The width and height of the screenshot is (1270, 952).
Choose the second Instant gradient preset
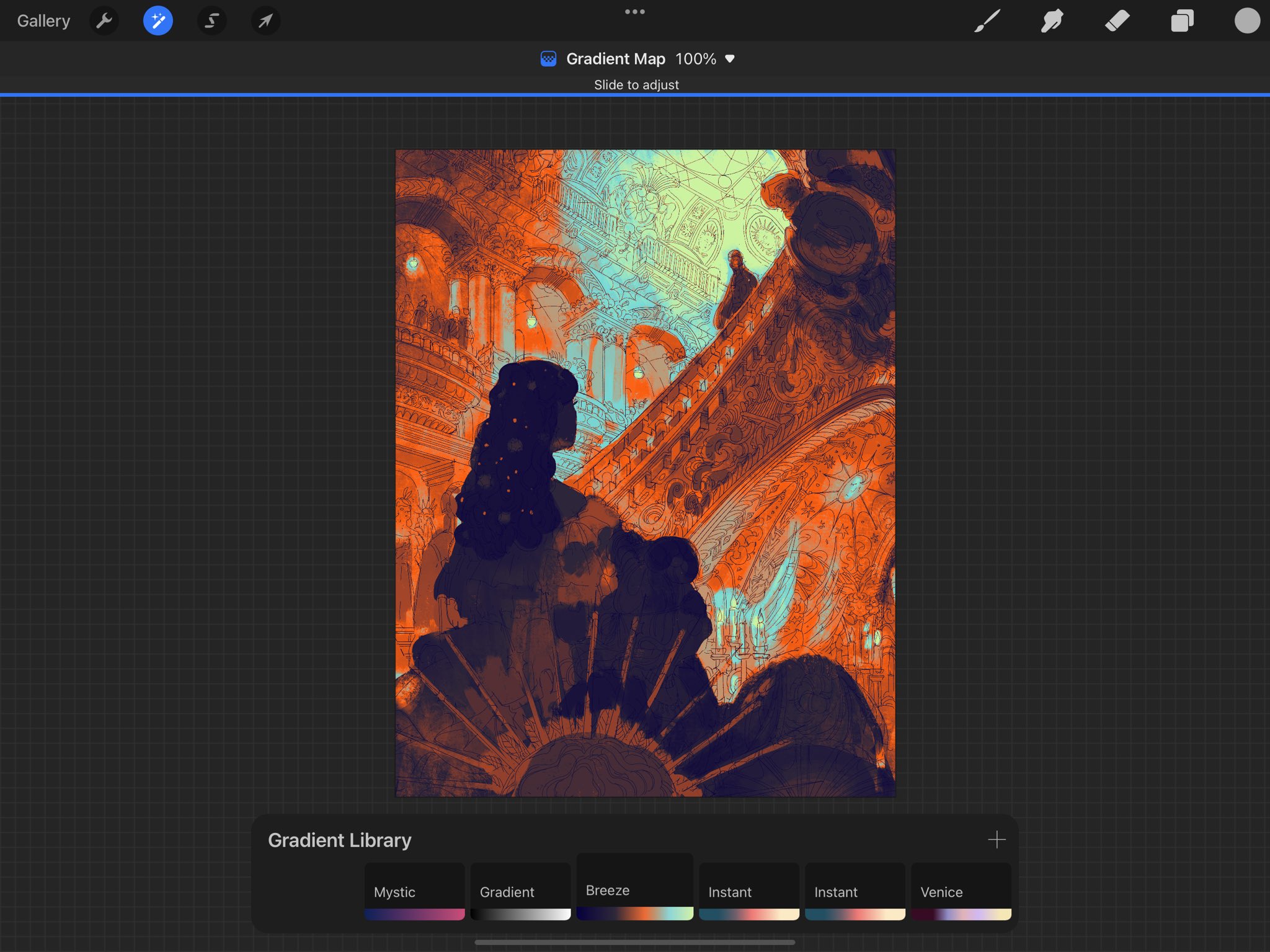[x=855, y=891]
